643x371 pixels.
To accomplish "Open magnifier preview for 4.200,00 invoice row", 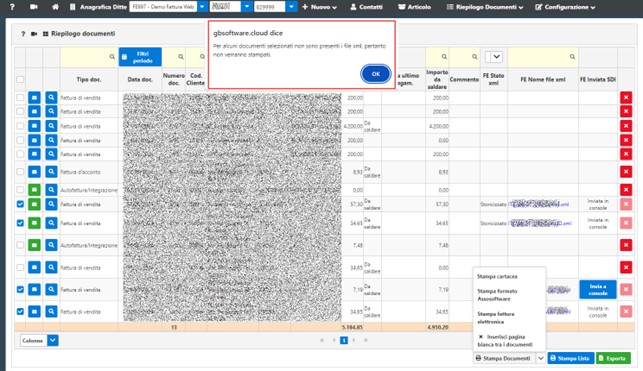I will pyautogui.click(x=51, y=126).
